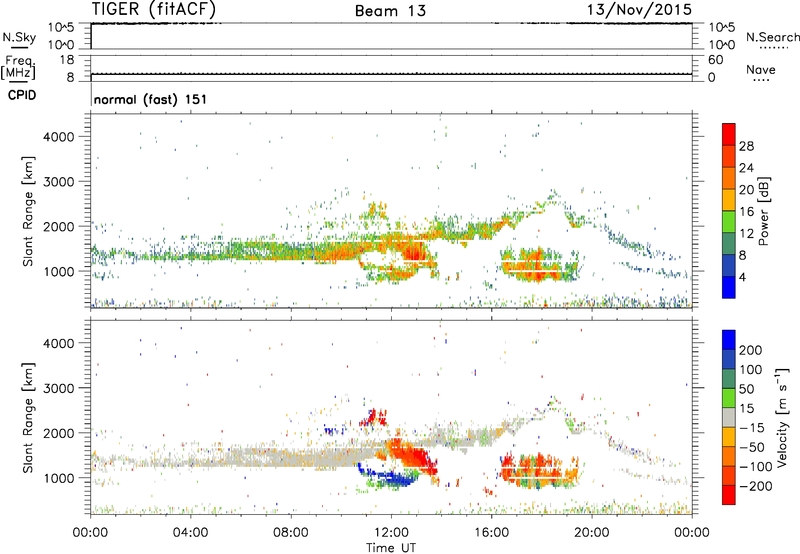Image resolution: width=800 pixels, height=554 pixels.
Task: Click the '20:00' time tick label
Action: point(591,533)
